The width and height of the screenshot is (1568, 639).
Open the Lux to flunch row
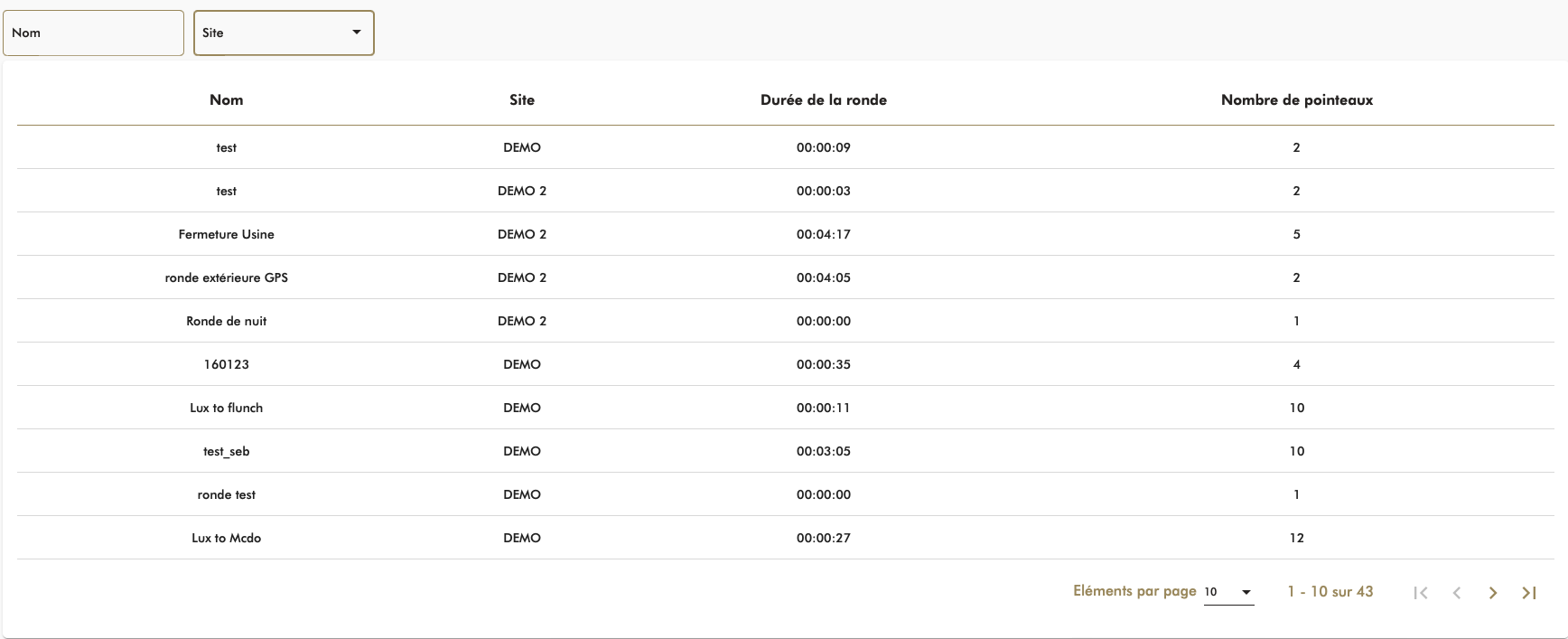tap(226, 408)
